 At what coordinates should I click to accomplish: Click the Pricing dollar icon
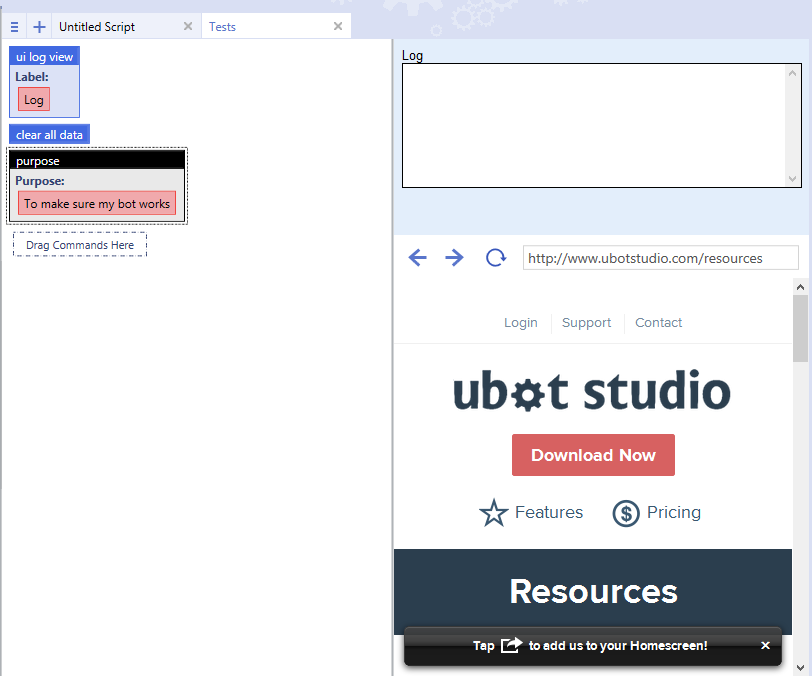[x=626, y=513]
